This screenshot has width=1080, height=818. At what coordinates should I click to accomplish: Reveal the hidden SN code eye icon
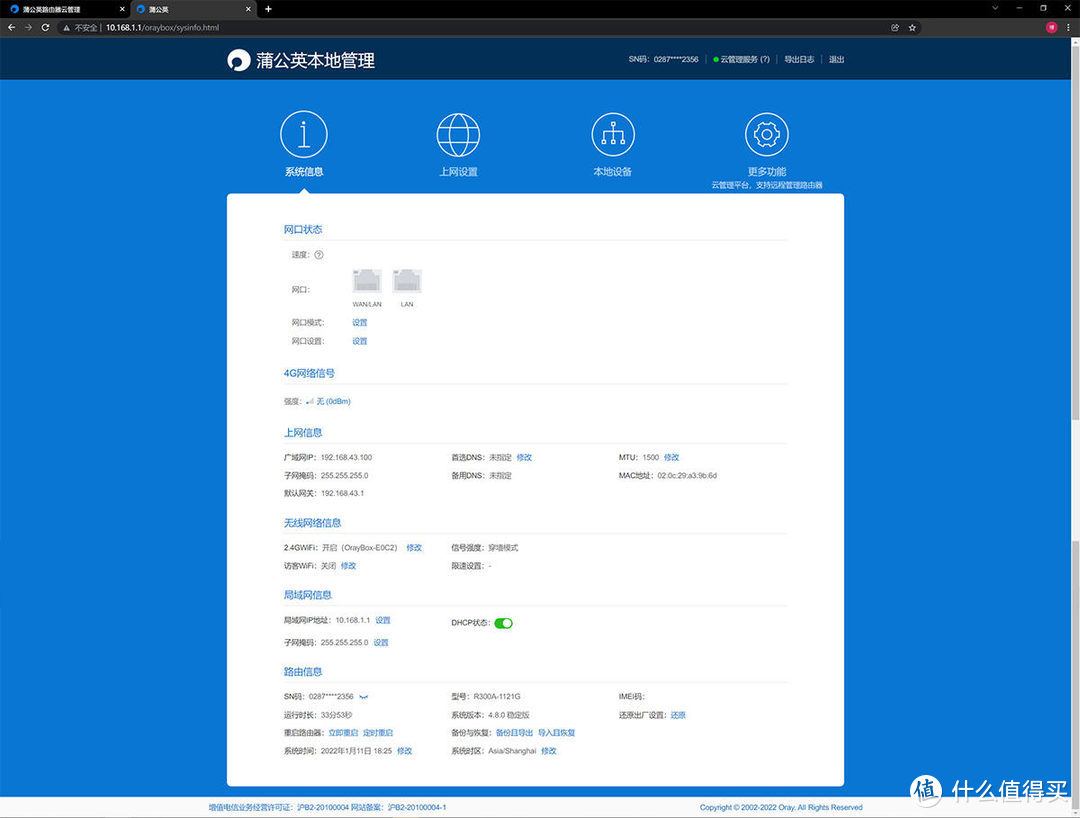point(365,697)
